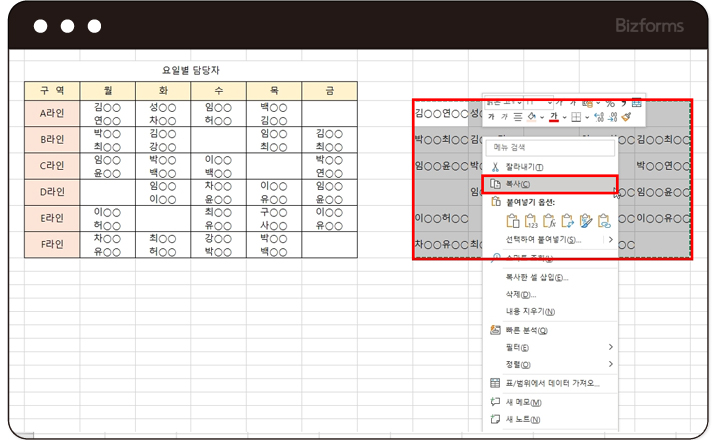Apply red font color button

click(554, 117)
